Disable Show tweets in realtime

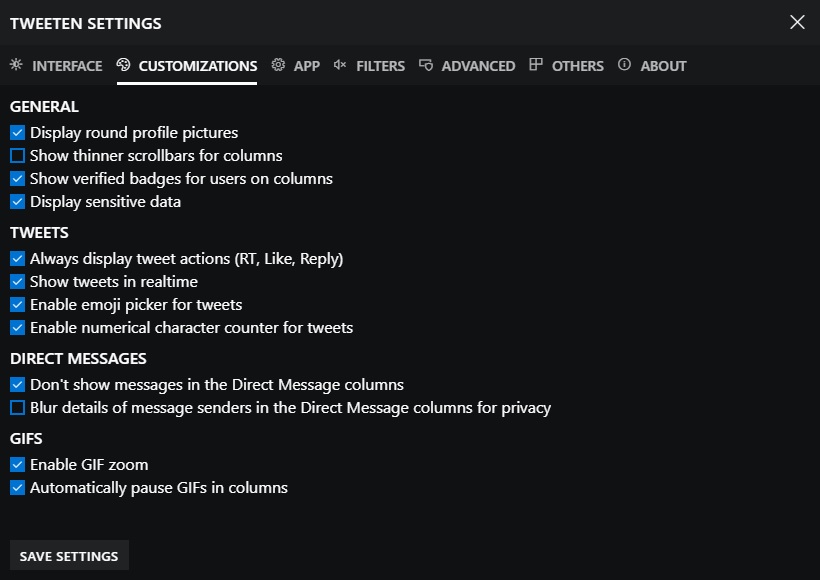click(17, 281)
